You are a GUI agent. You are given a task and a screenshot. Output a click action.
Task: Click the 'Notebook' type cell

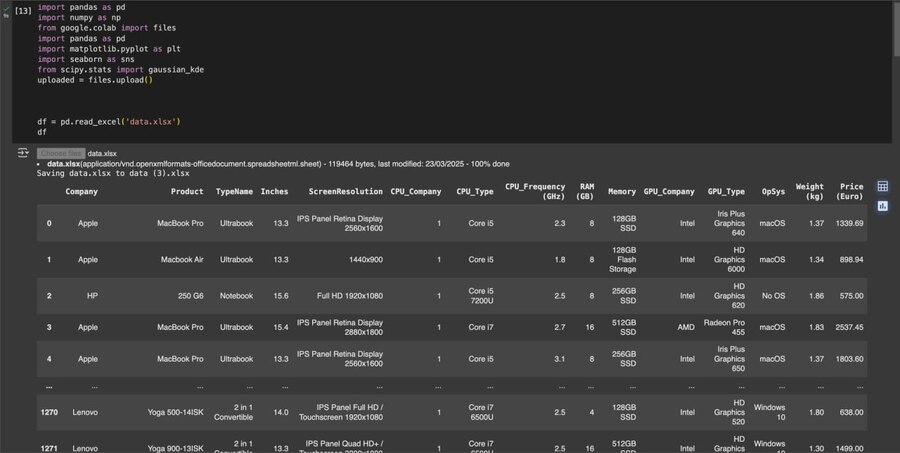[236, 296]
